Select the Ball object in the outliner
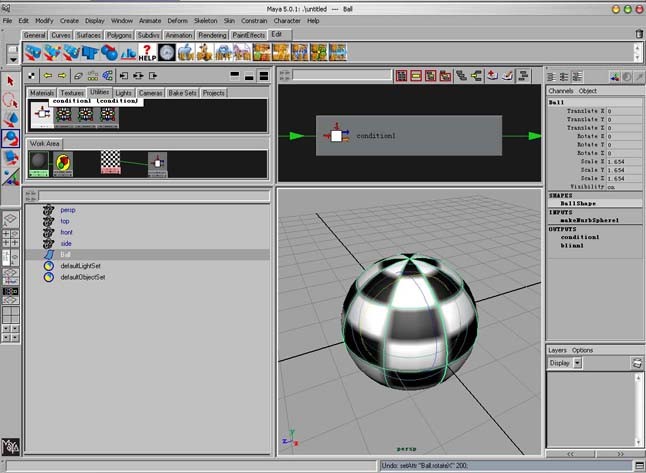Viewport: 646px width, 473px height. (65, 255)
